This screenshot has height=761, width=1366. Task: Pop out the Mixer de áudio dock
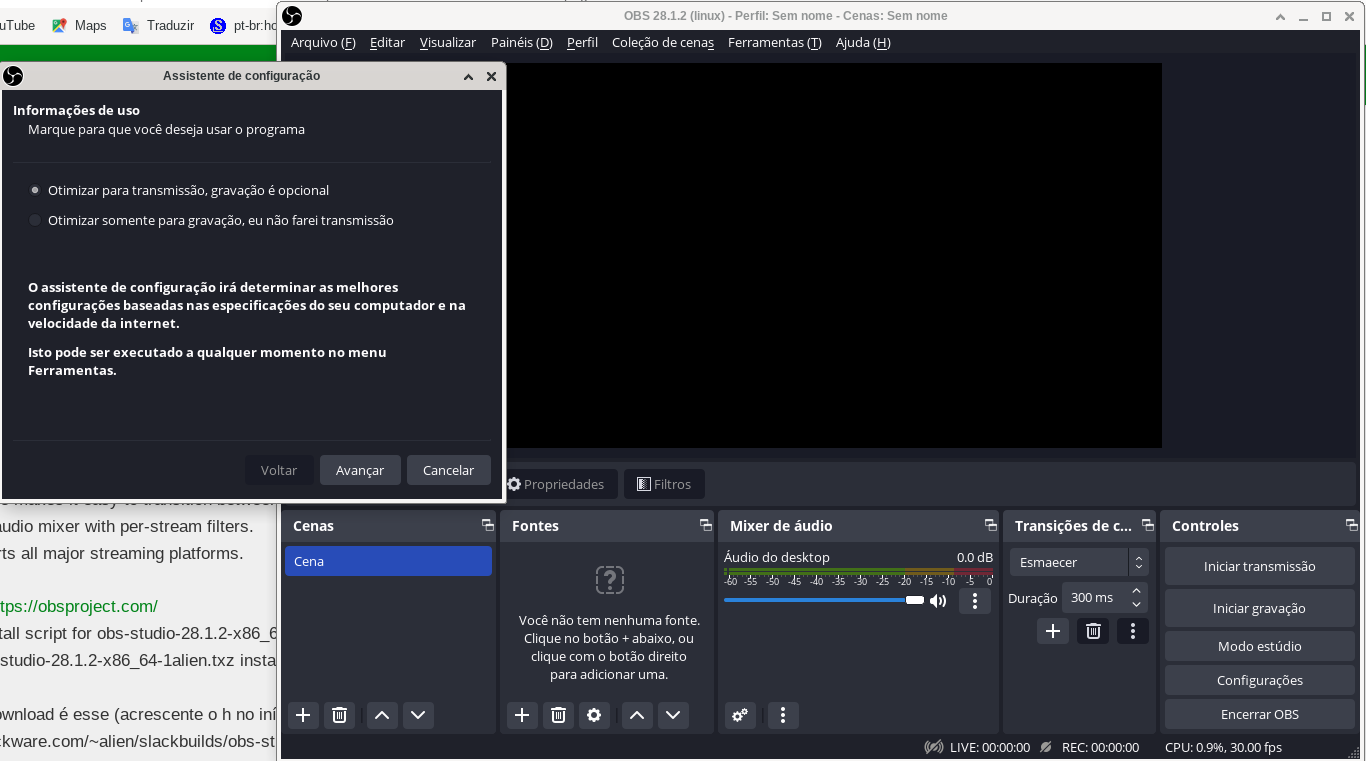tap(990, 525)
